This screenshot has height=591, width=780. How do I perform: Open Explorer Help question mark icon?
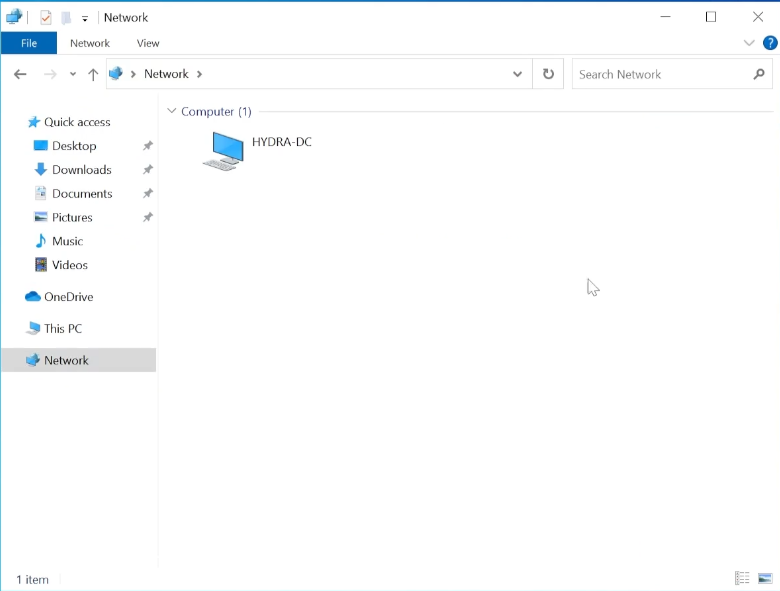pyautogui.click(x=770, y=43)
